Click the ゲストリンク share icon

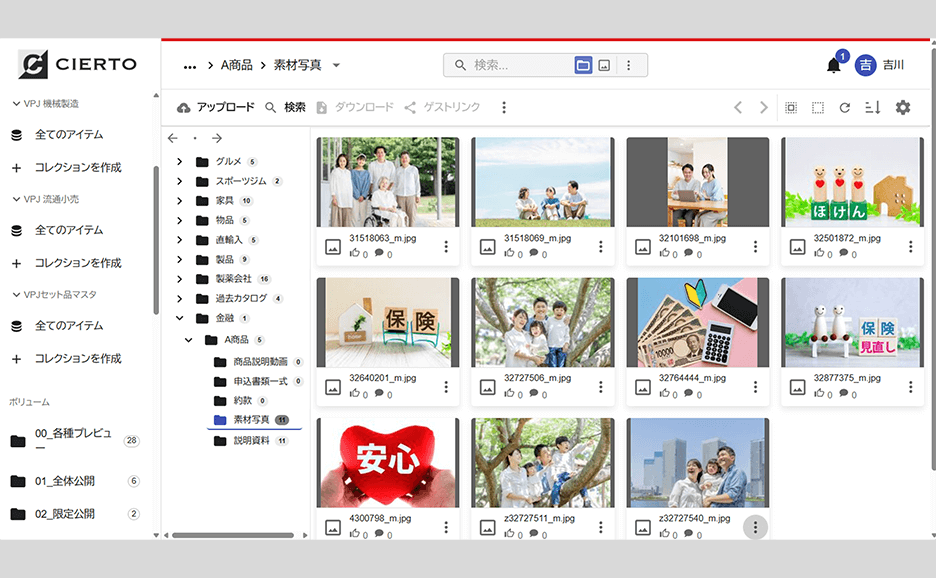click(411, 107)
